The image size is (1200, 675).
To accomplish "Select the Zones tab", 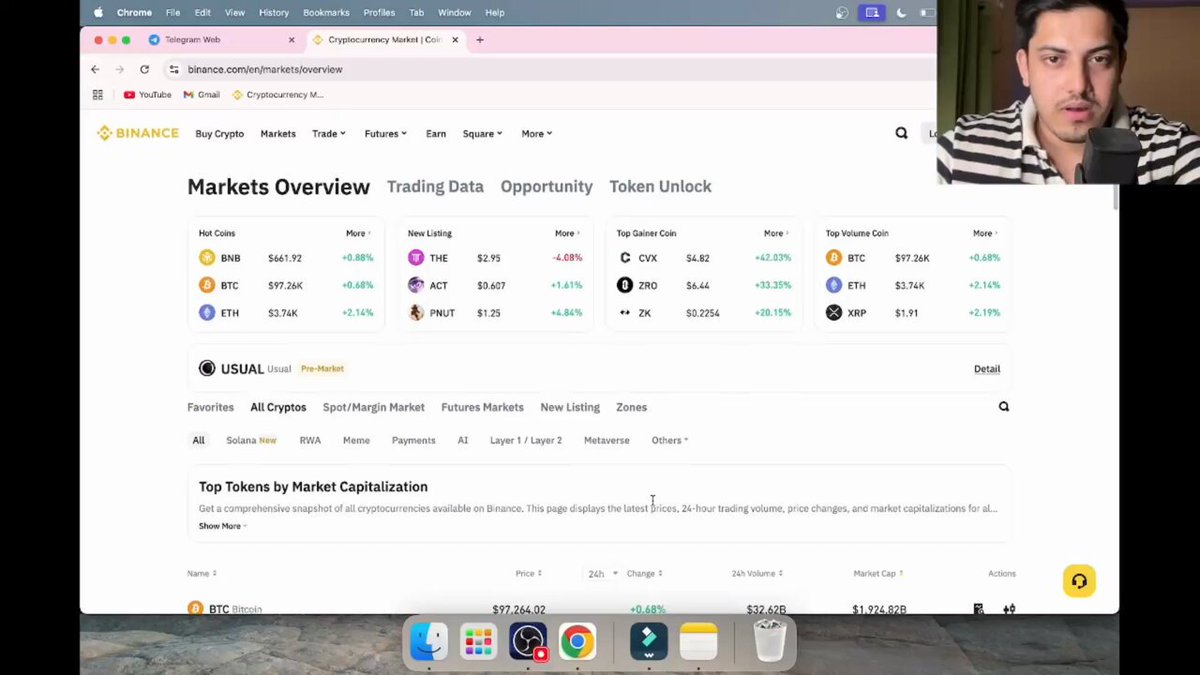I will [631, 407].
